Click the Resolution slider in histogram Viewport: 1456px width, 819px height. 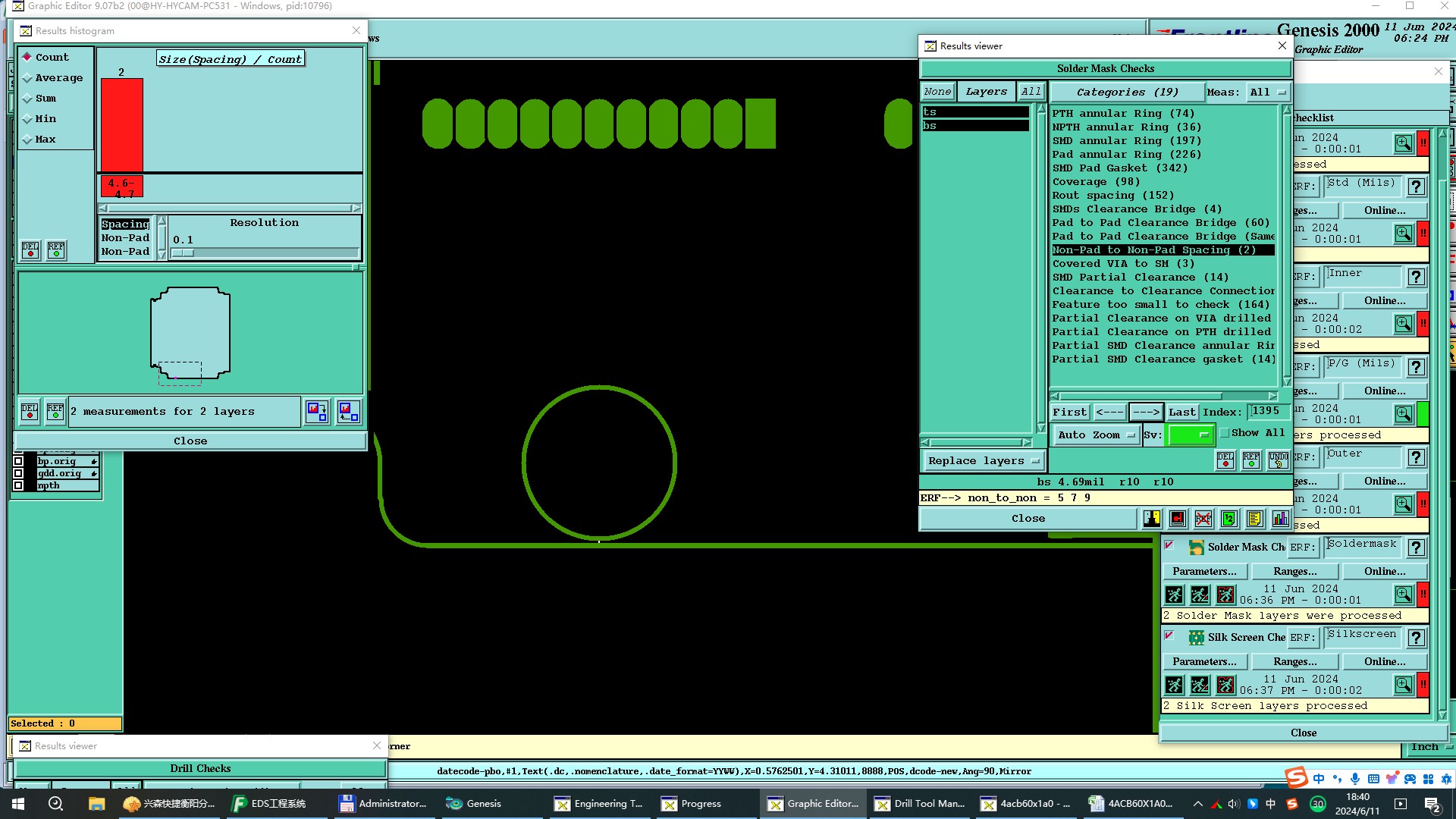click(x=265, y=253)
